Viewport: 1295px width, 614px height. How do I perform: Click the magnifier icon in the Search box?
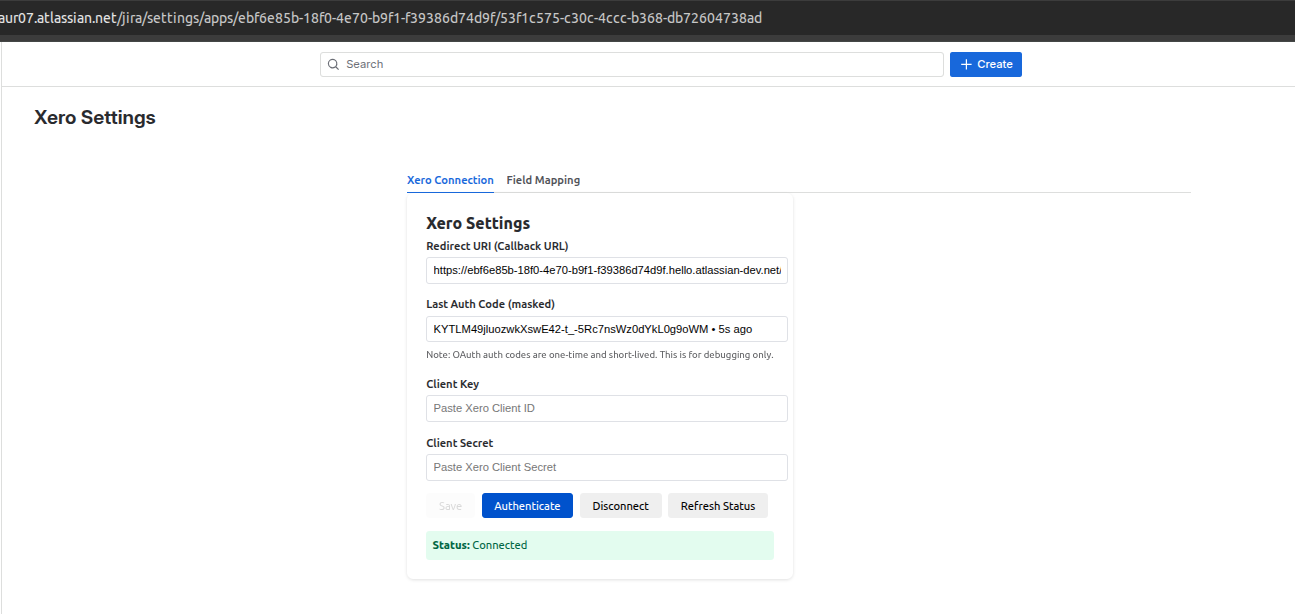(334, 64)
